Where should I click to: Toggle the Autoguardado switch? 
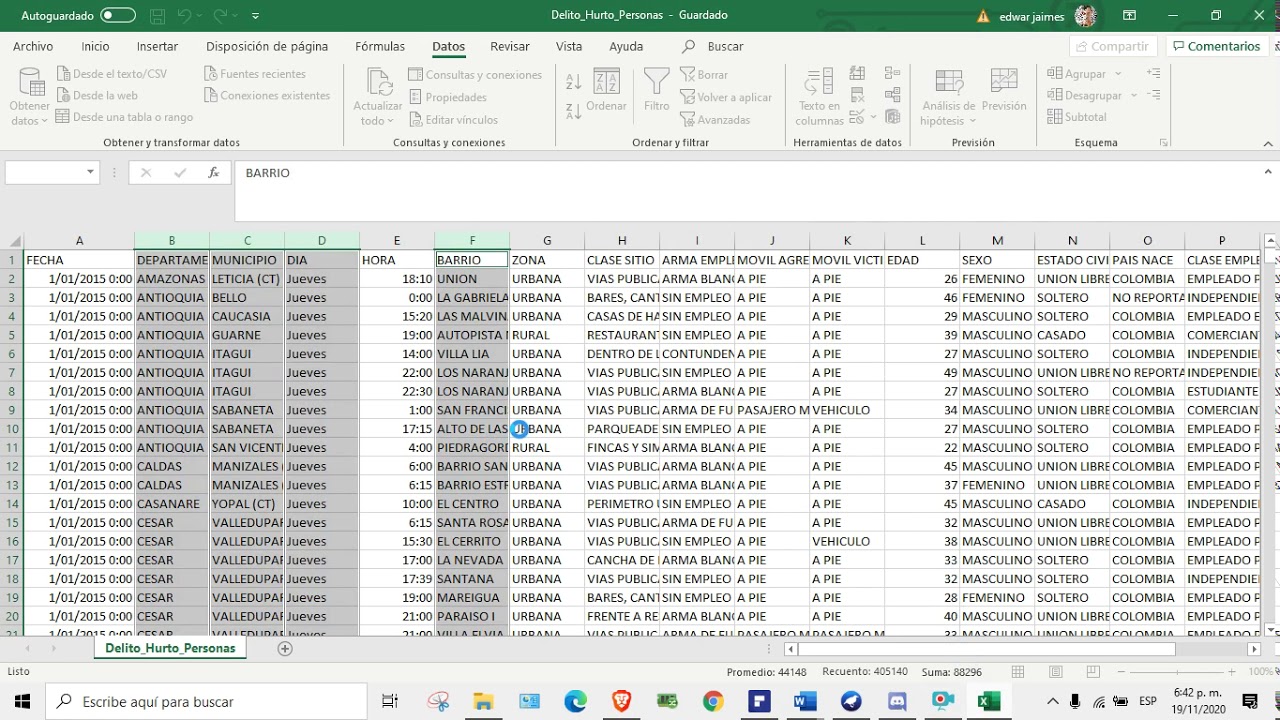(118, 16)
